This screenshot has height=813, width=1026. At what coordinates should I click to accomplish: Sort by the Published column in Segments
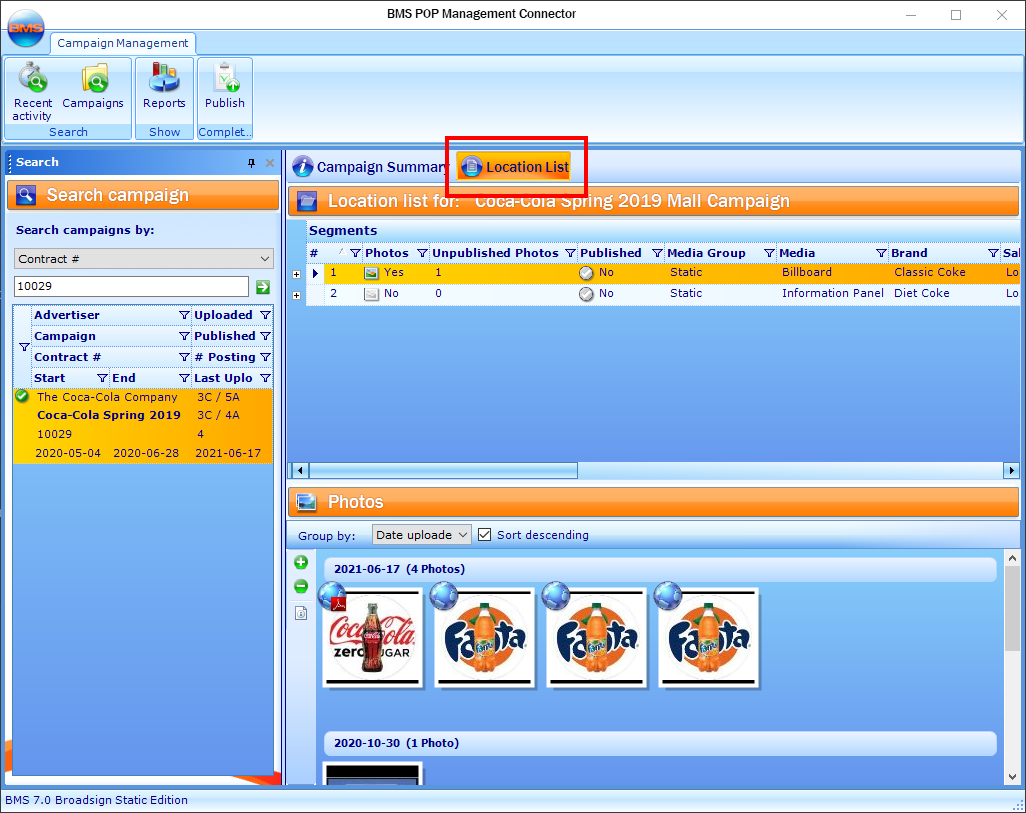(x=610, y=253)
